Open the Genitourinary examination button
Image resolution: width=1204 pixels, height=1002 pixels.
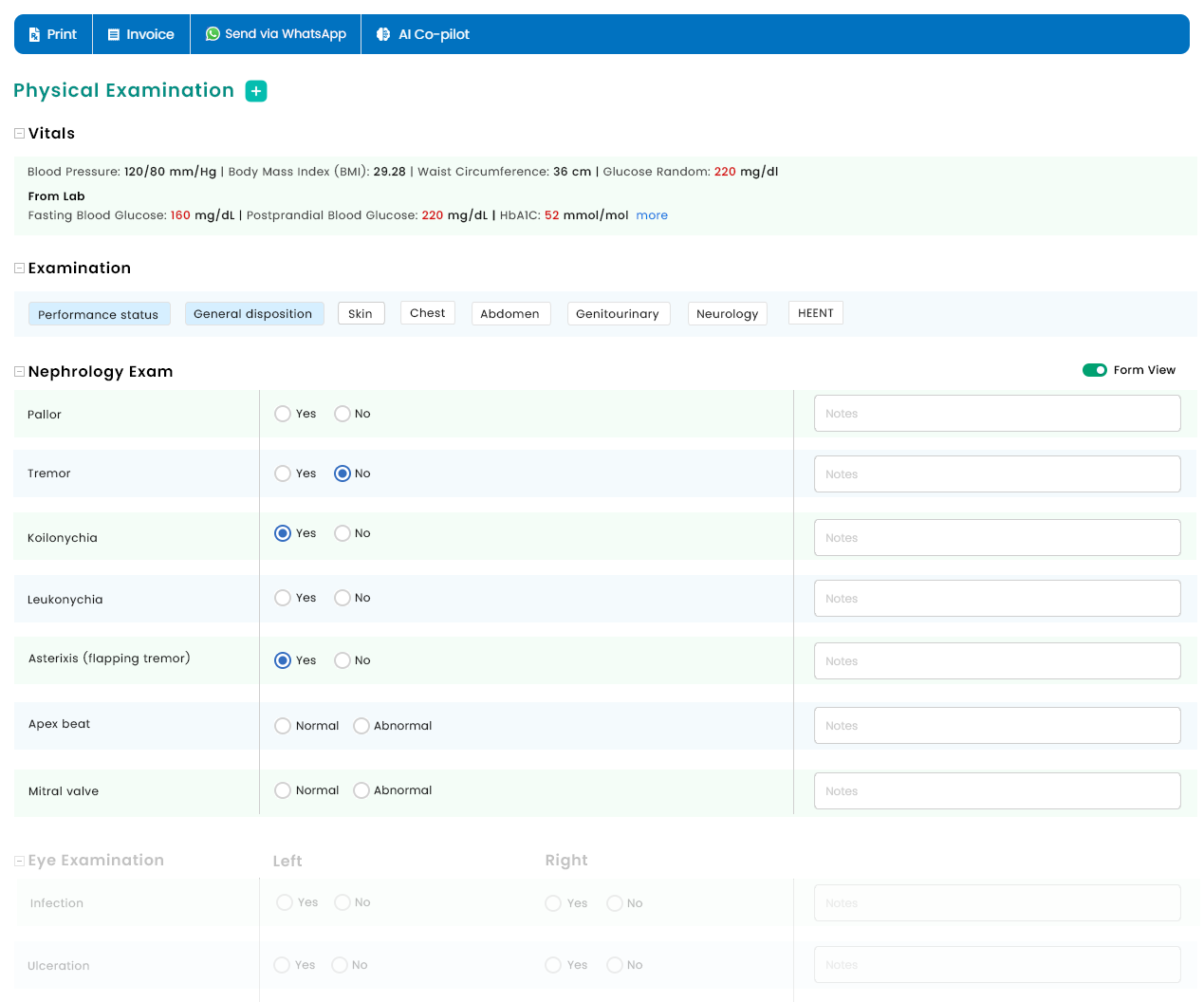click(x=618, y=314)
